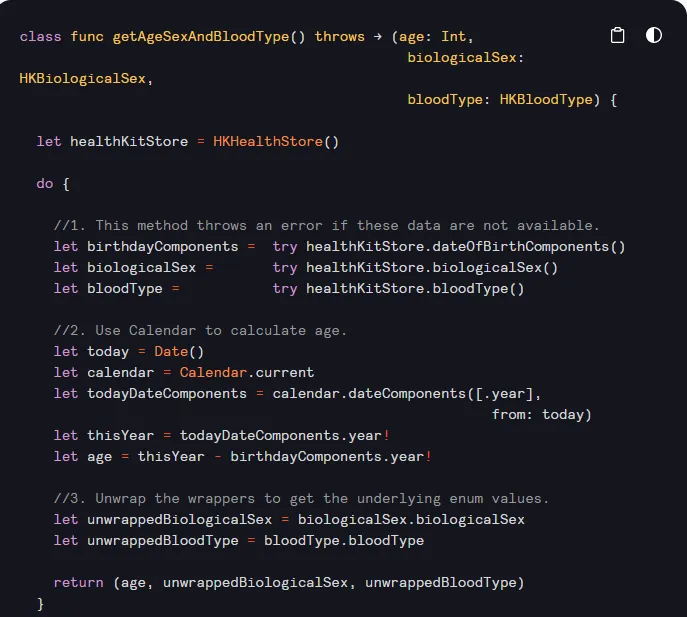Click the HKBiologicalSex type on its own line
This screenshot has width=687, height=617.
click(82, 78)
